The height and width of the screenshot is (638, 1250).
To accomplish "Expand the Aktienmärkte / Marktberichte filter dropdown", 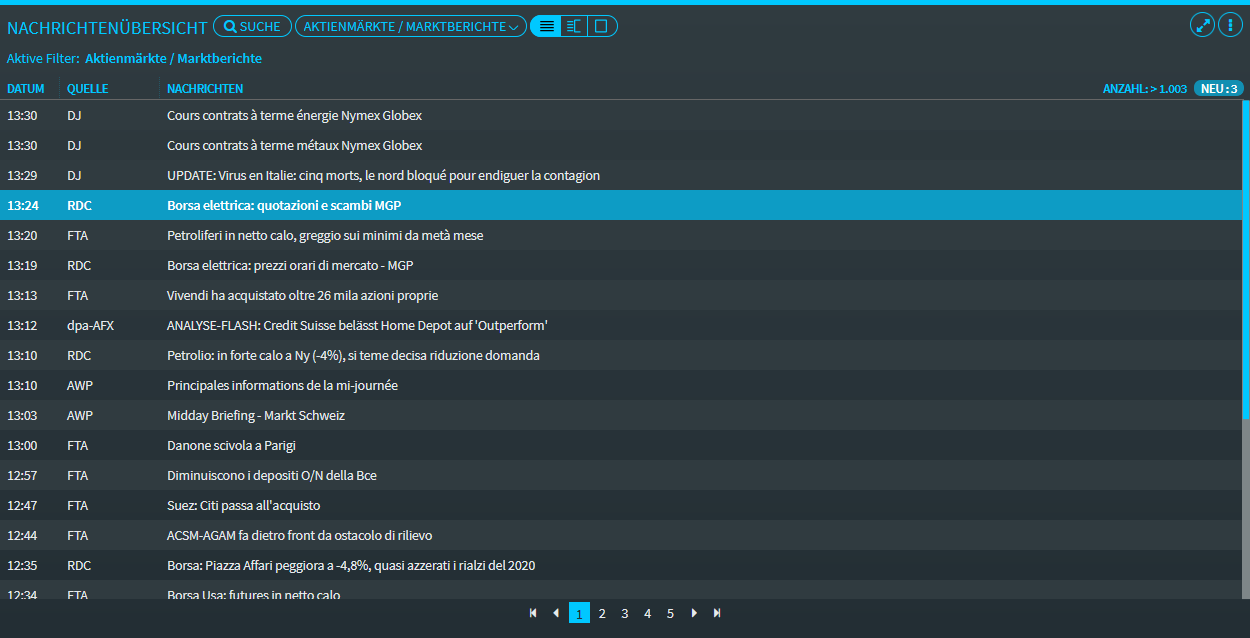I will (x=411, y=27).
